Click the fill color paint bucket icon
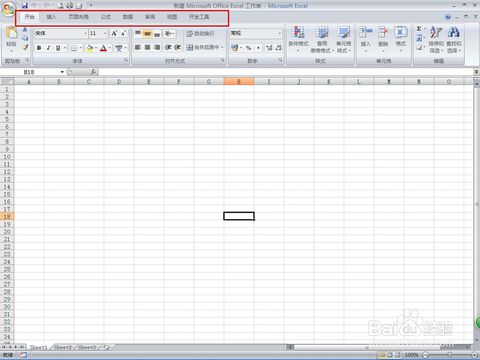480x360 pixels. pos(89,48)
